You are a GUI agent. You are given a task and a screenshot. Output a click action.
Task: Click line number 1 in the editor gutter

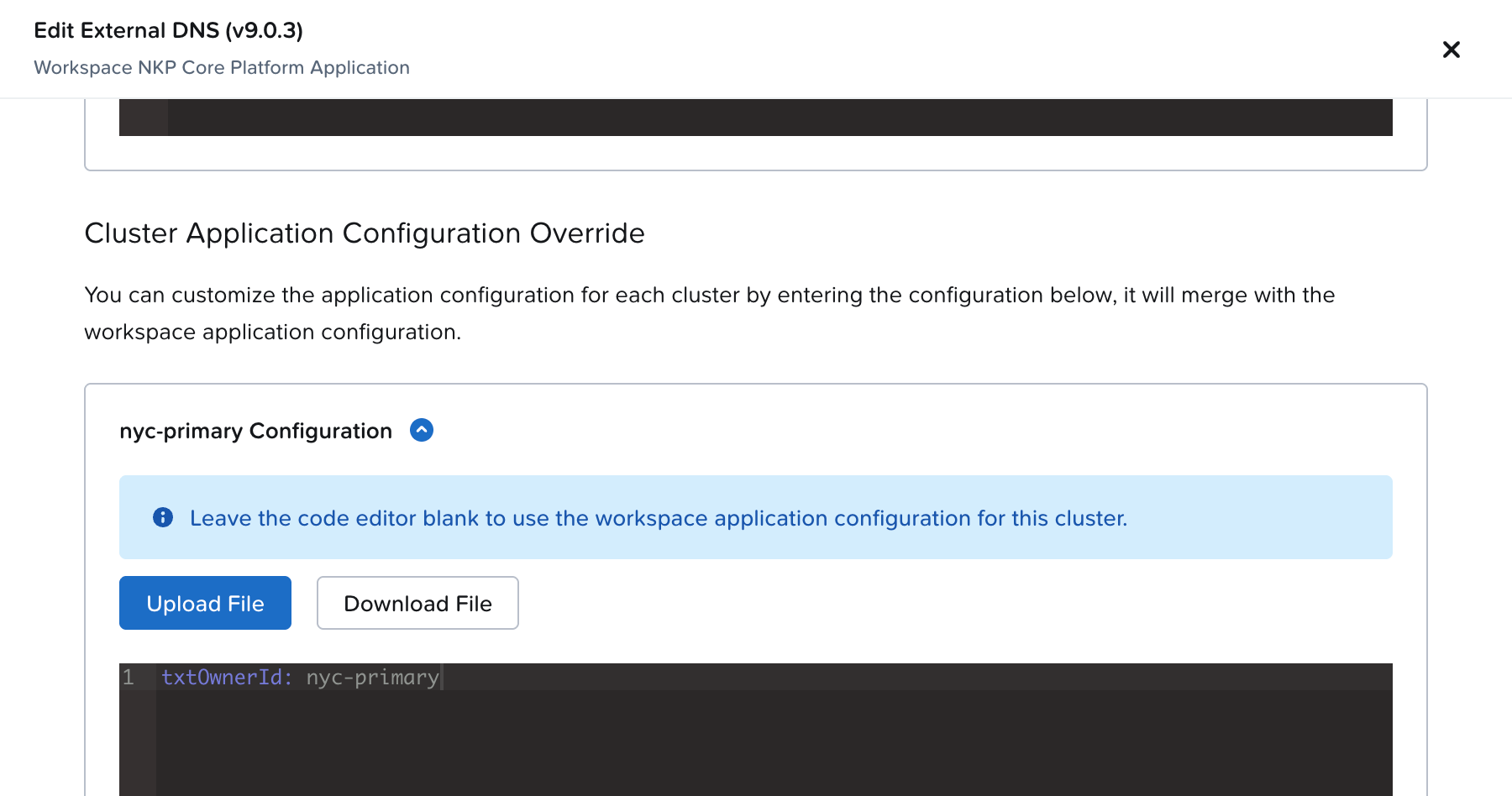coord(129,677)
